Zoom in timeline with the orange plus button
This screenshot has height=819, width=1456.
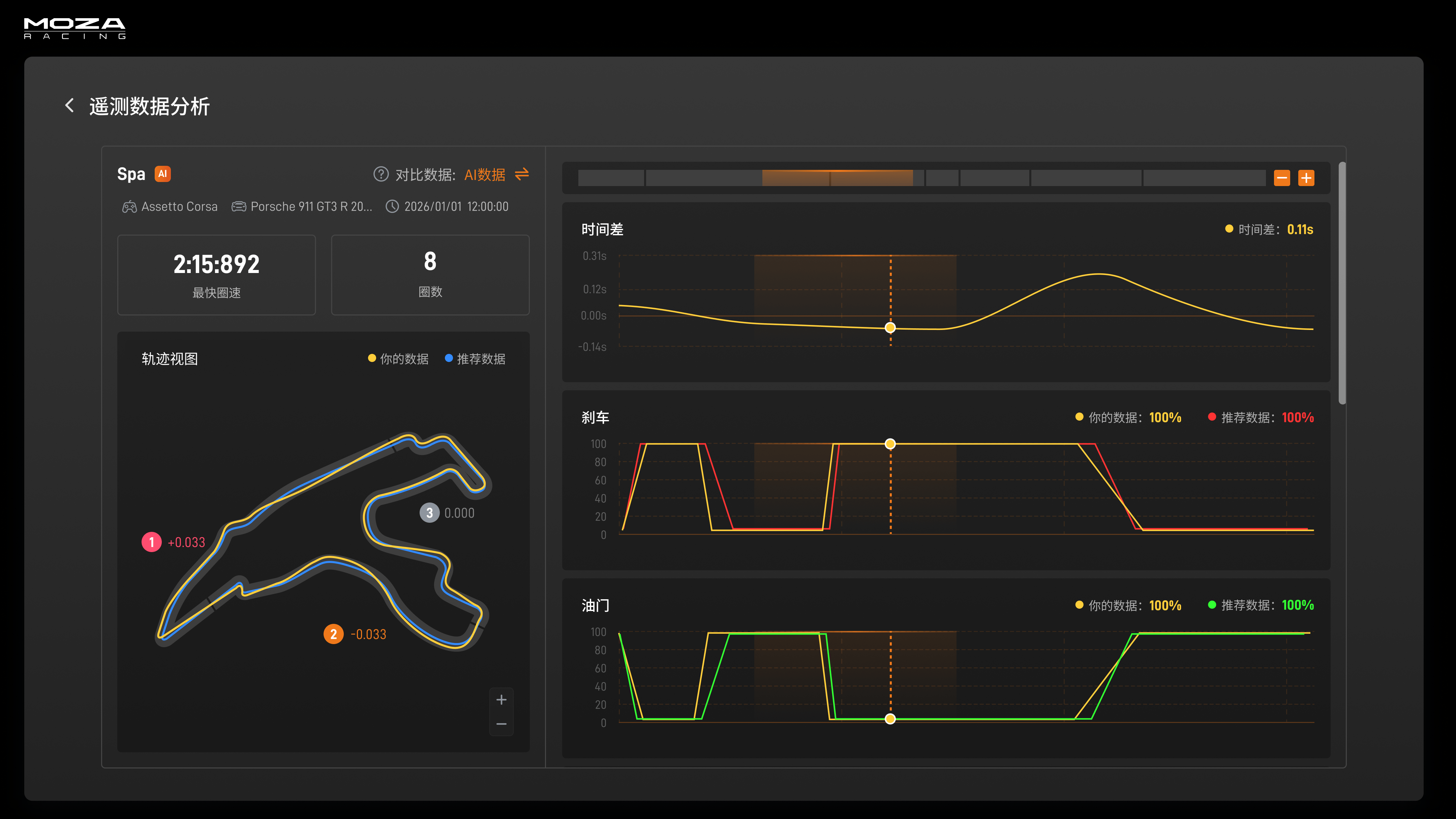(1306, 178)
